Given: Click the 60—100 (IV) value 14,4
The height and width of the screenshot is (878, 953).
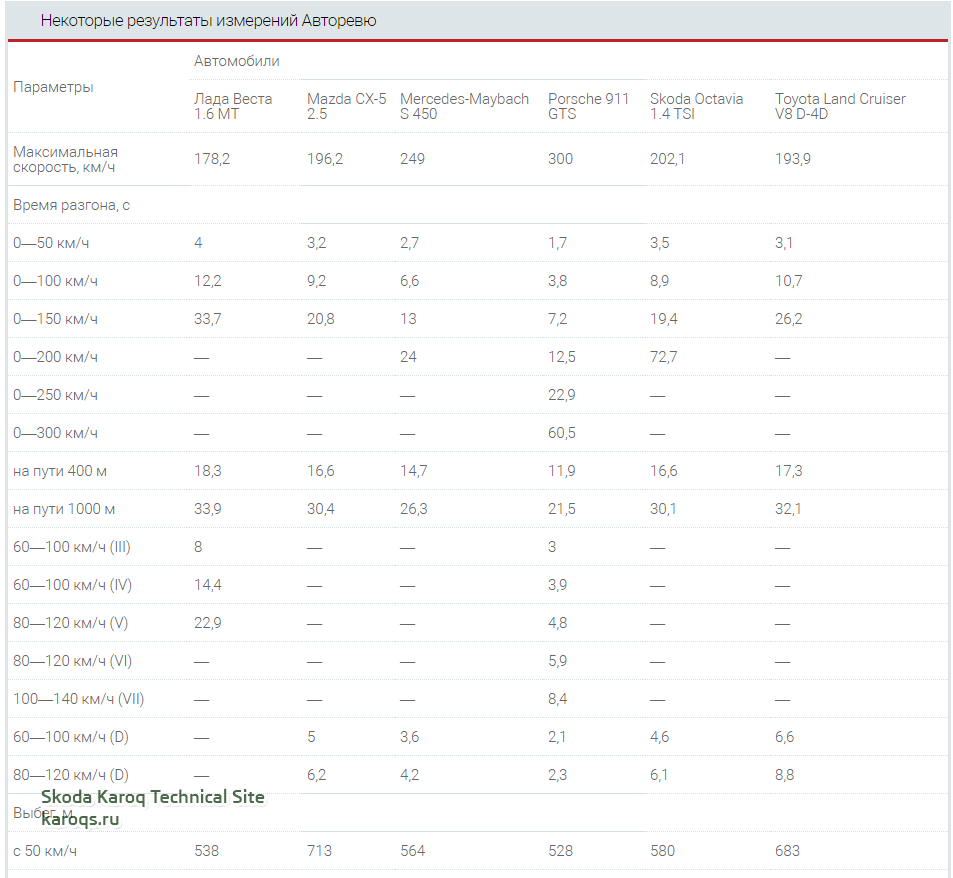Looking at the screenshot, I should click(208, 585).
